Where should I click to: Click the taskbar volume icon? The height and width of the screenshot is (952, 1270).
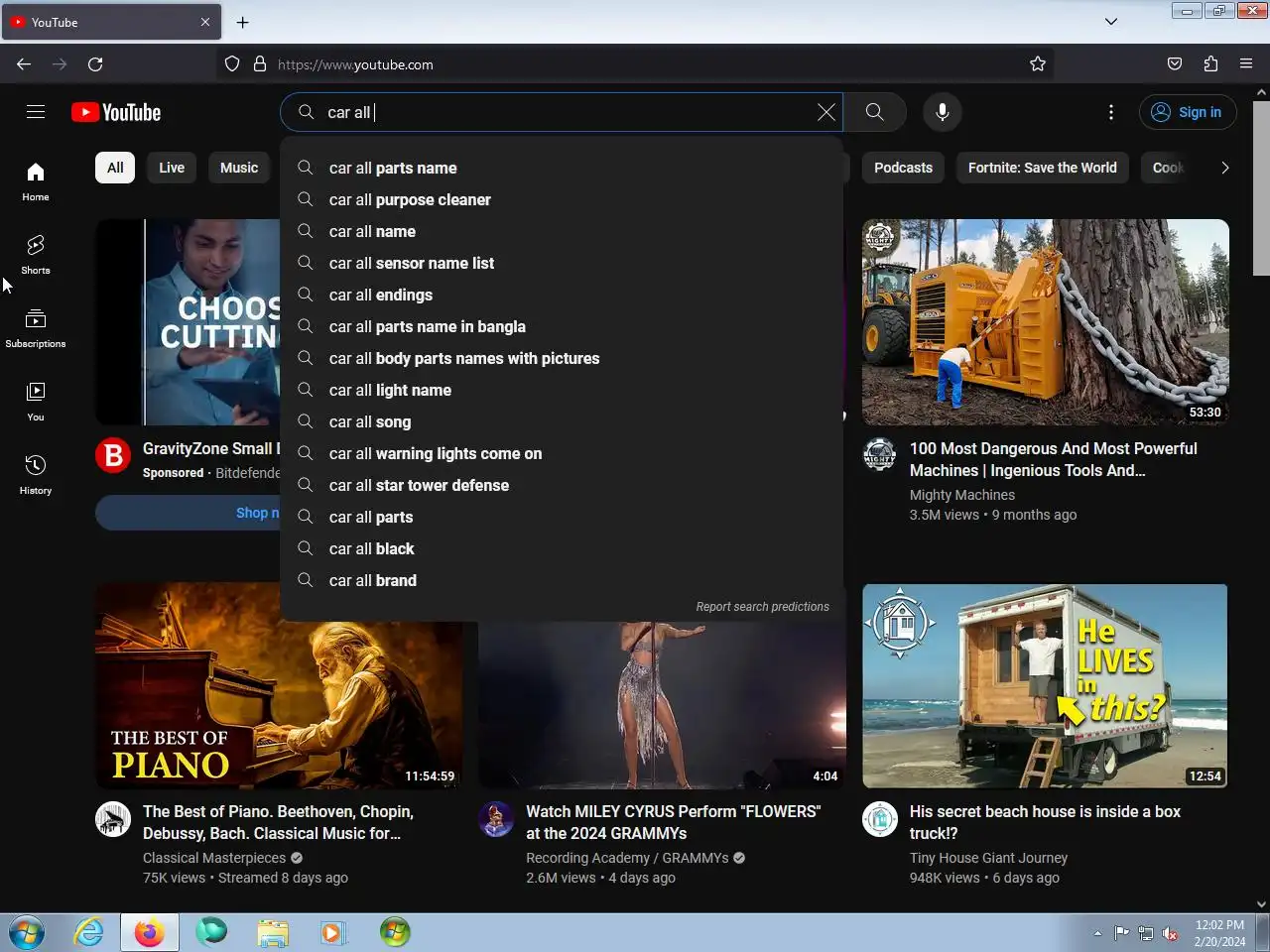1170,933
